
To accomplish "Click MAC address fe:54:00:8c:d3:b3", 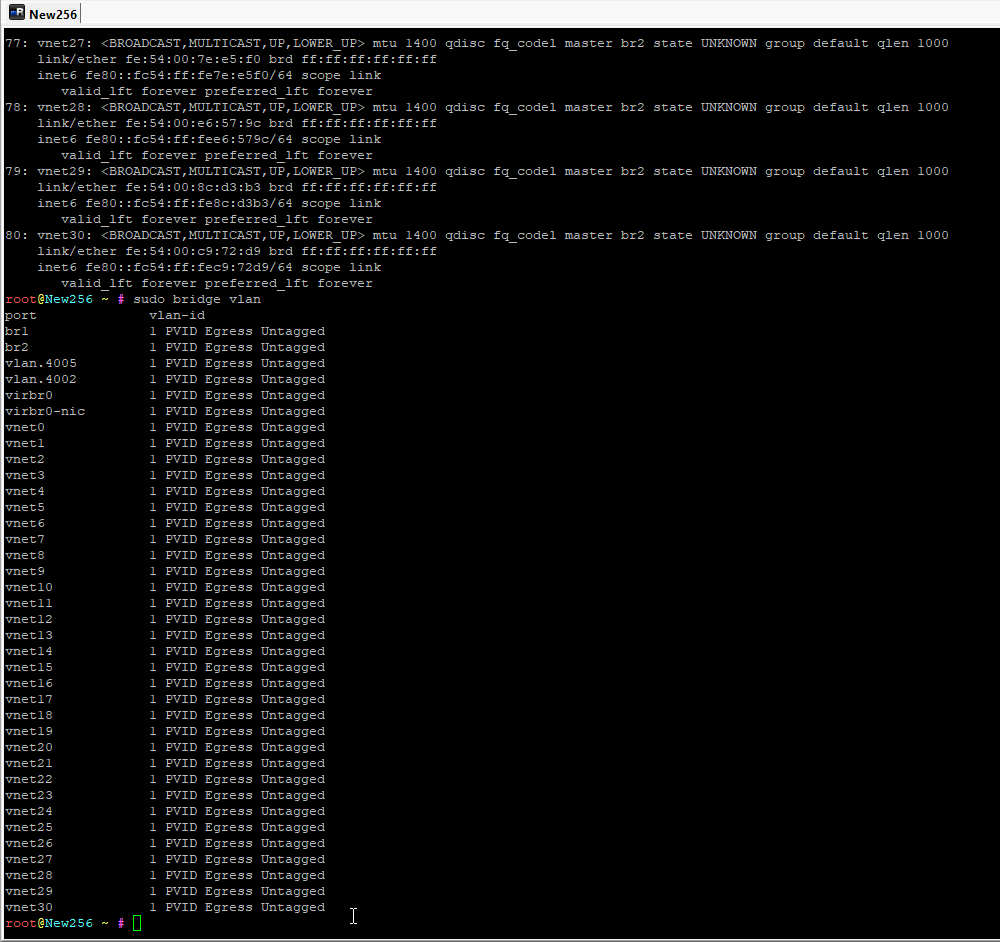I will click(193, 187).
